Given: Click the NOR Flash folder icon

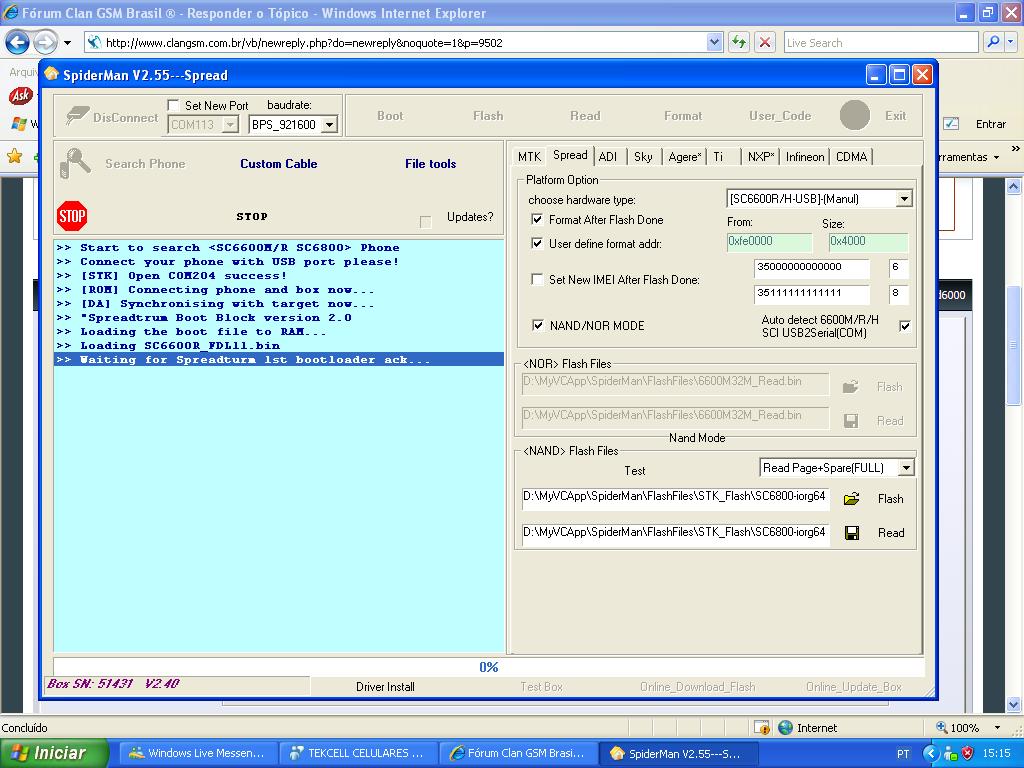Looking at the screenshot, I should (x=850, y=387).
